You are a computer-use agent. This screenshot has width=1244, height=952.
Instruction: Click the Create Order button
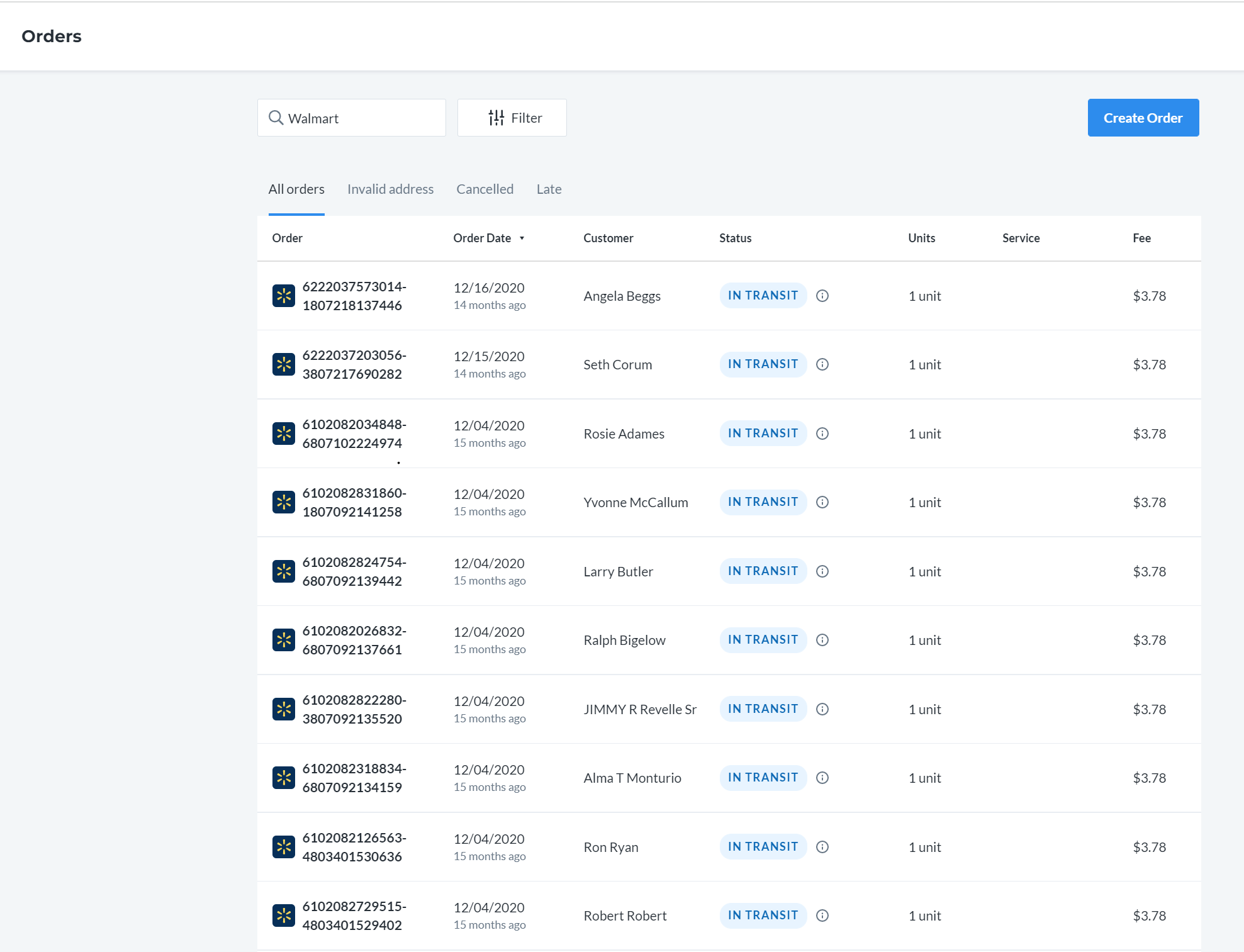point(1143,118)
